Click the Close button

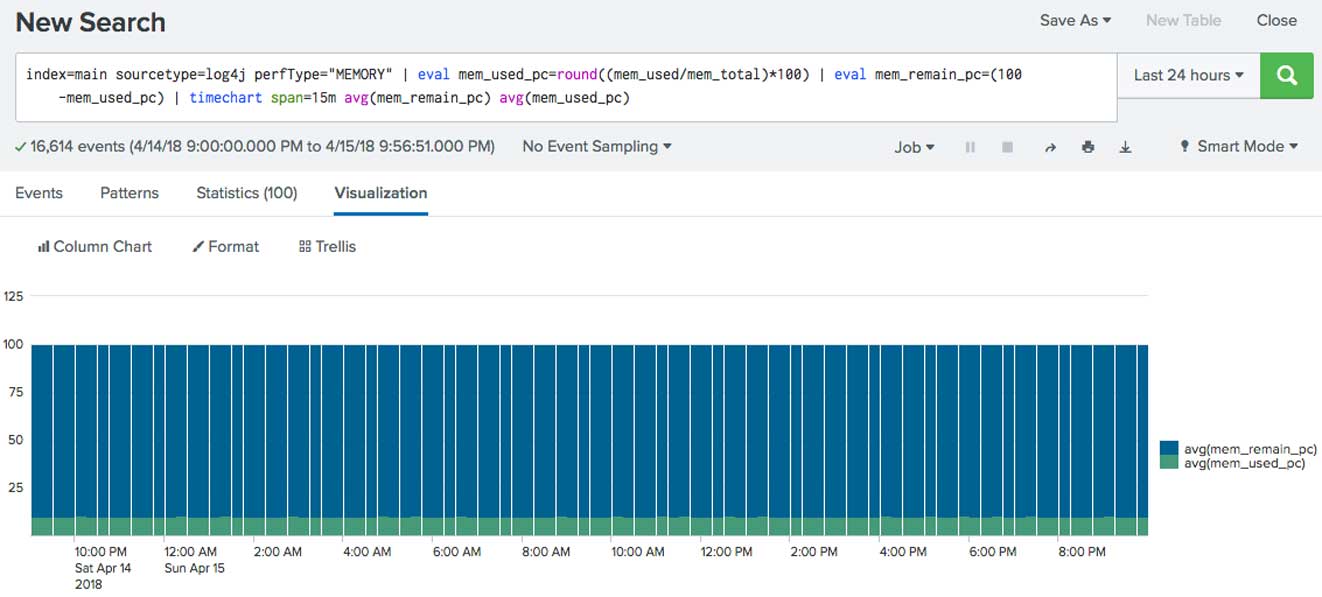1276,20
